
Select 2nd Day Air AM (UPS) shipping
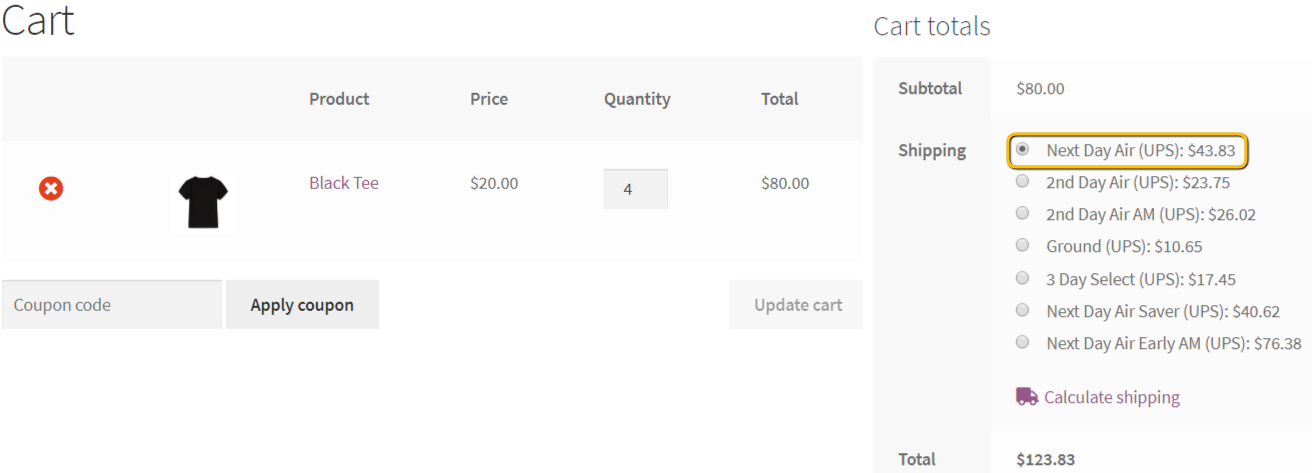1022,213
